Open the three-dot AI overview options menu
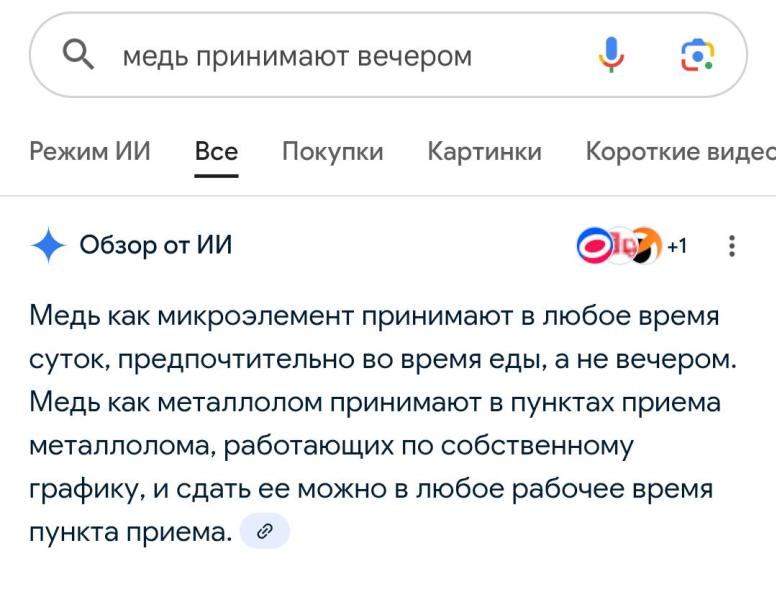 tap(733, 245)
